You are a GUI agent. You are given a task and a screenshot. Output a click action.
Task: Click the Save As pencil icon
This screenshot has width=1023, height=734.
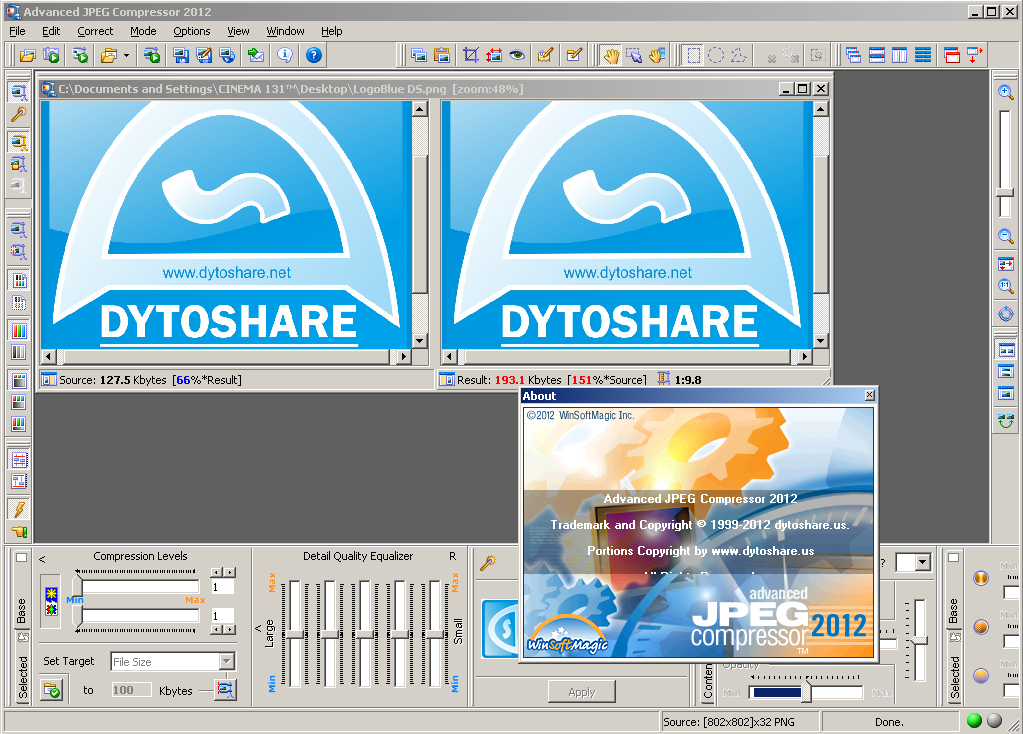(x=204, y=55)
